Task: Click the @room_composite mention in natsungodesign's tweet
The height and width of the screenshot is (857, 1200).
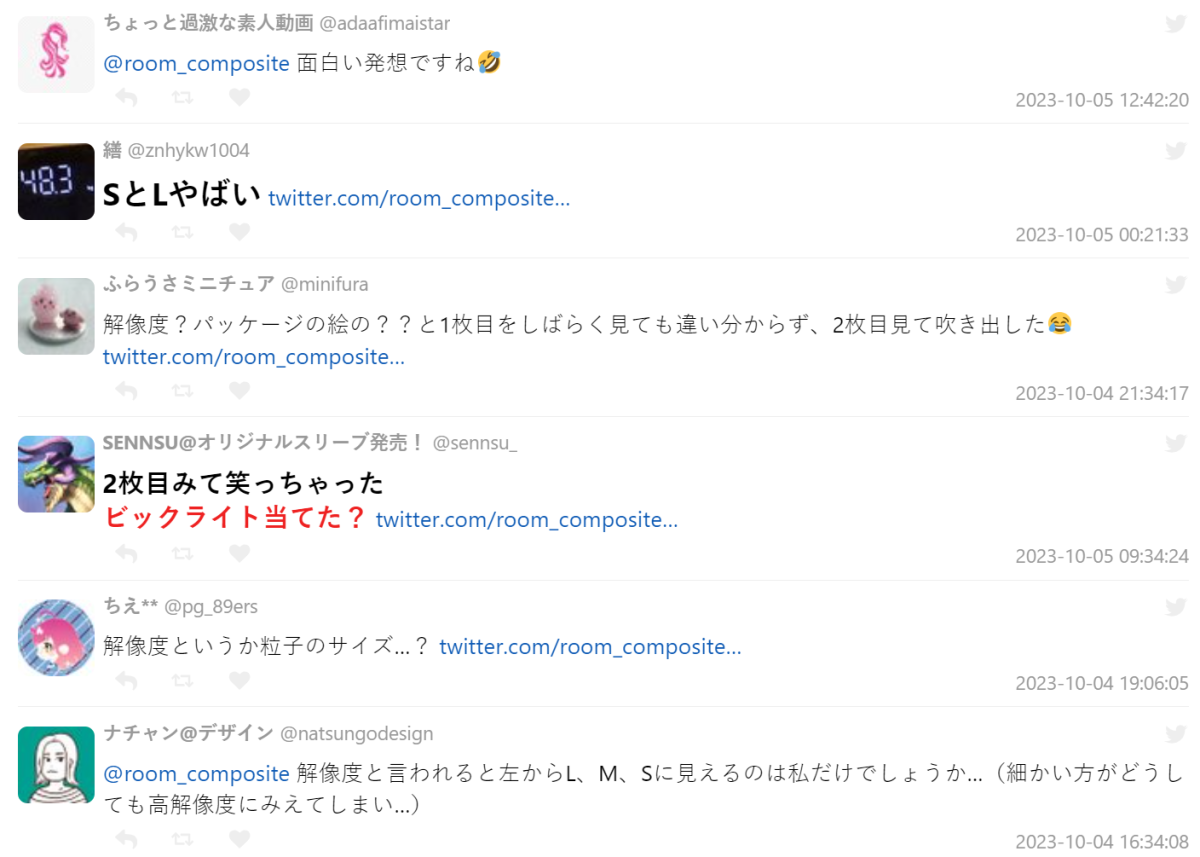Action: point(197,774)
